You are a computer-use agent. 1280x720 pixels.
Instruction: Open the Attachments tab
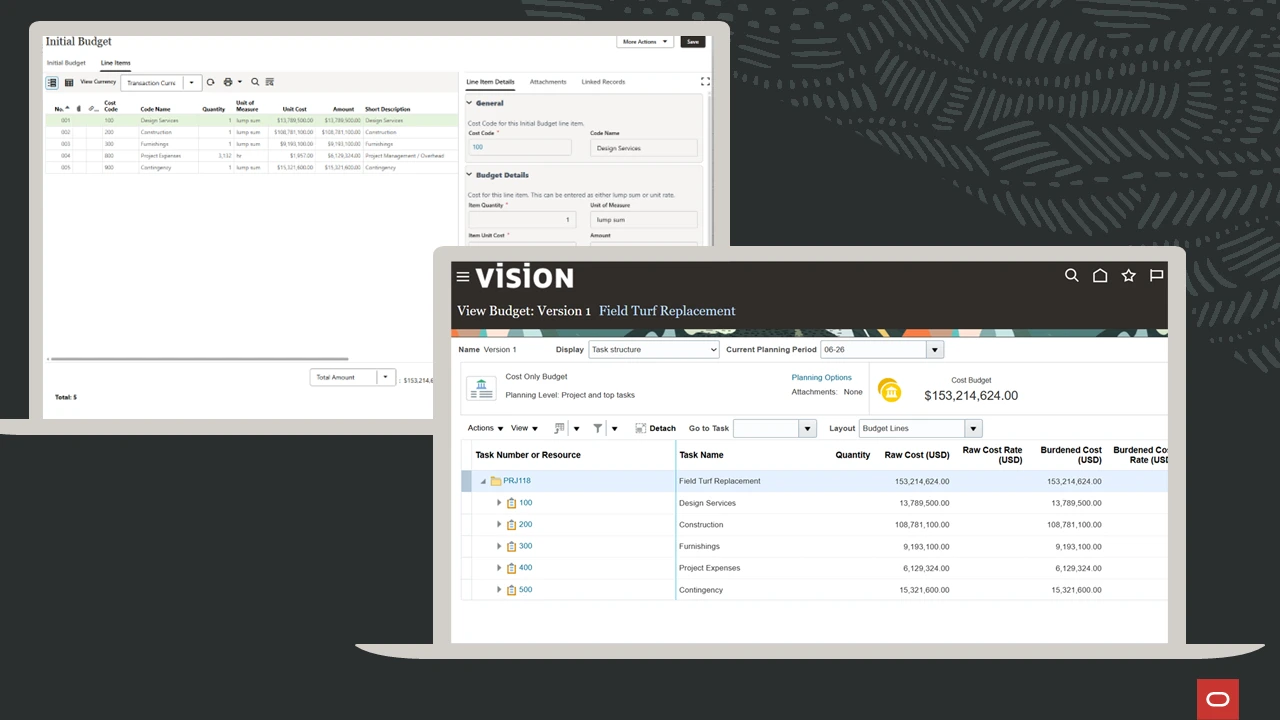coord(548,82)
